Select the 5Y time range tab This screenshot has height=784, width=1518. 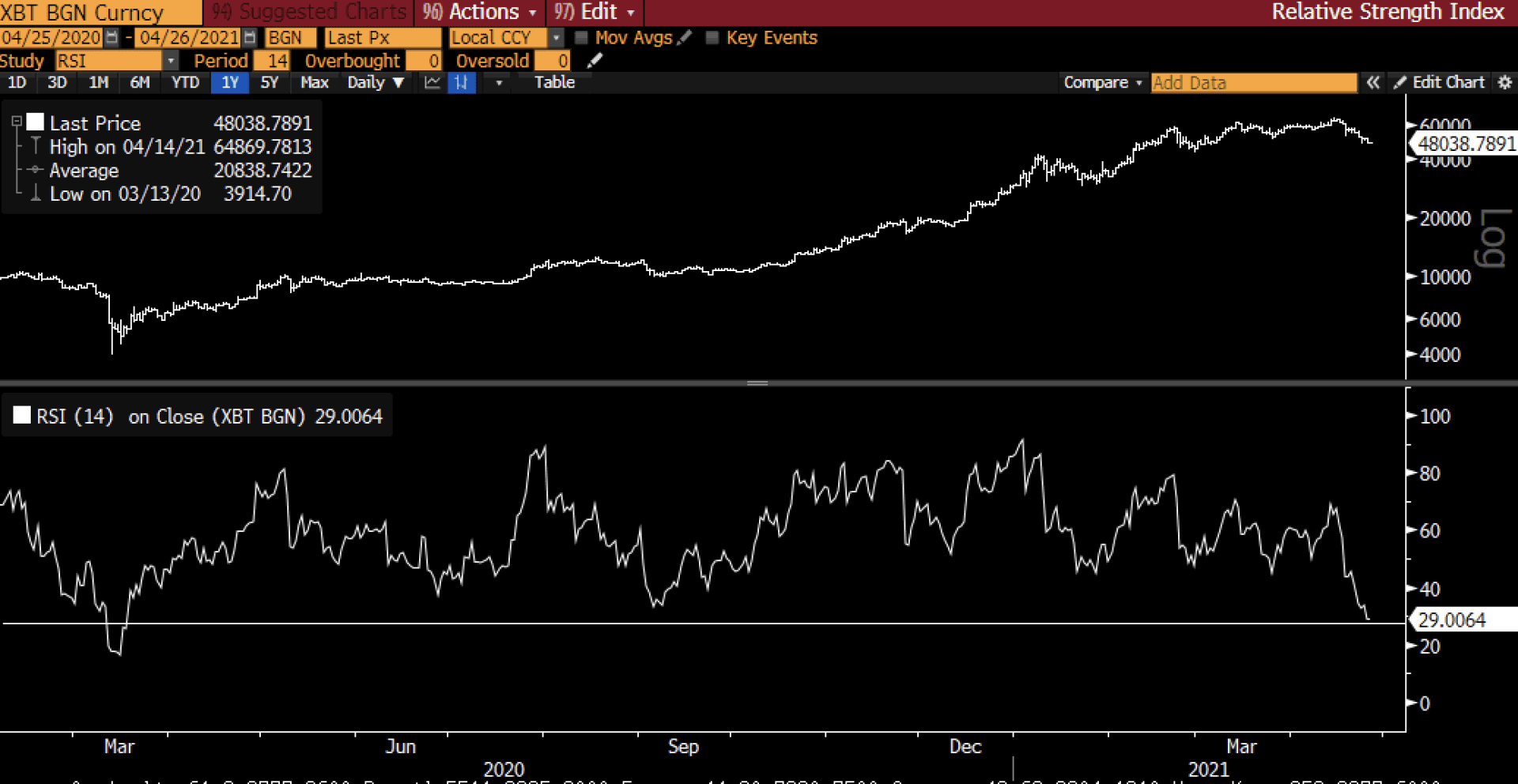tap(270, 82)
